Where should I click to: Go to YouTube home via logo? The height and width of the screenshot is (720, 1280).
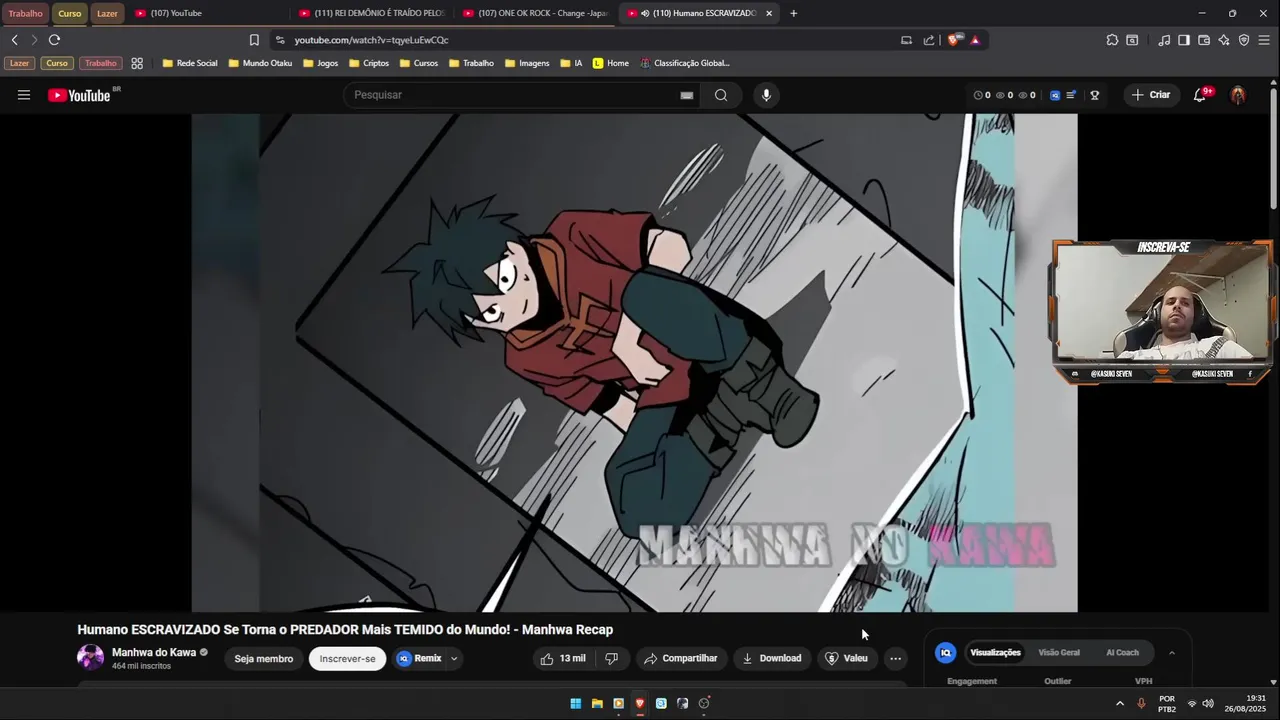coord(81,95)
